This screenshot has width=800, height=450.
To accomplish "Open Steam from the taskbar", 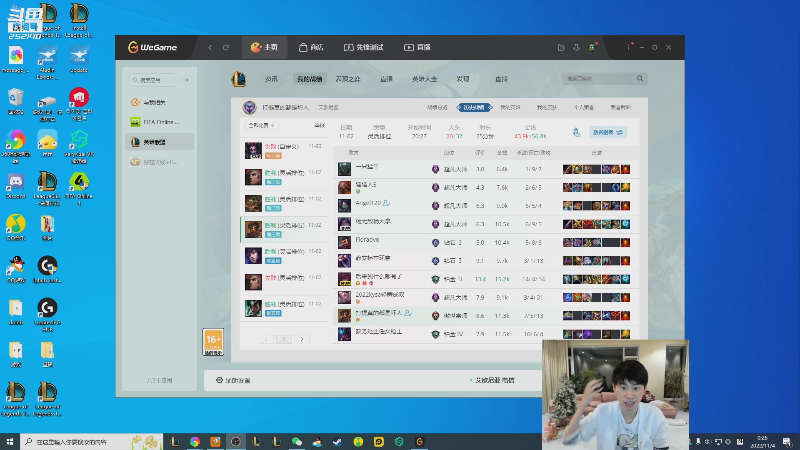I will point(337,442).
